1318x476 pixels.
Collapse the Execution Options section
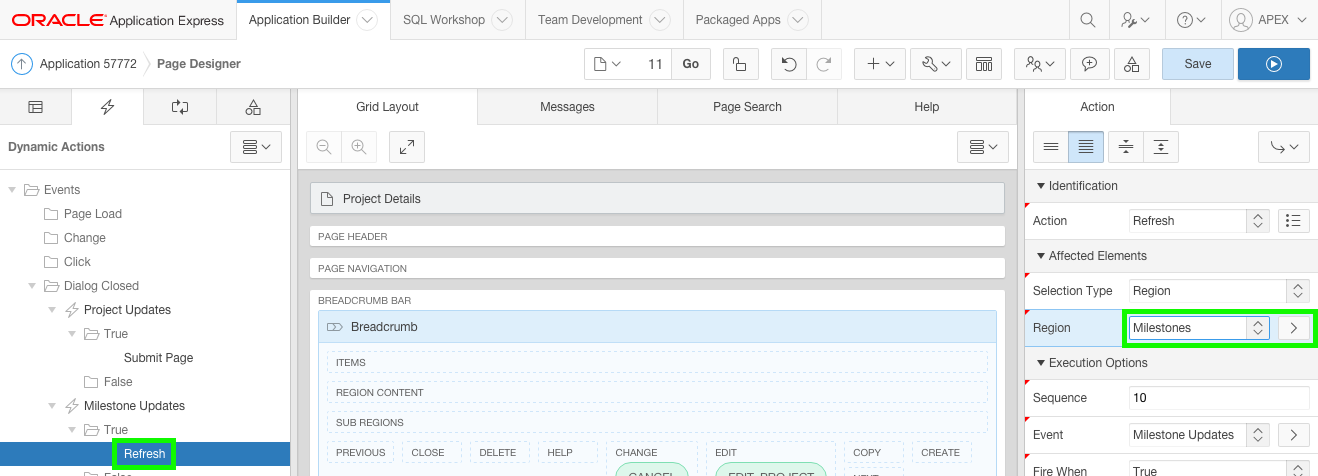click(1040, 363)
